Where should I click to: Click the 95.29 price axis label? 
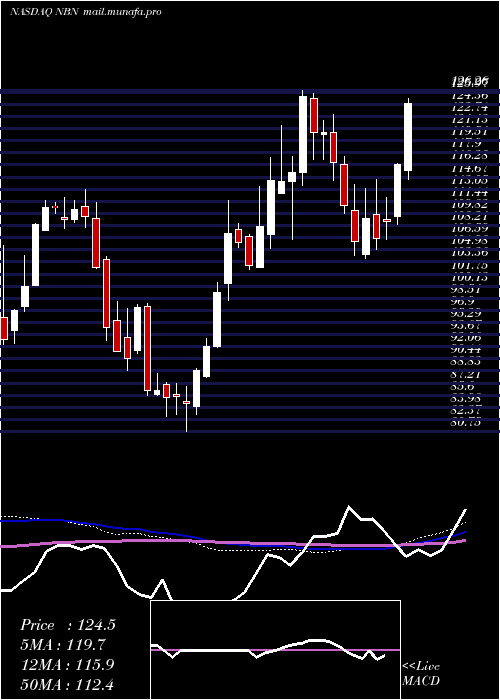(467, 313)
